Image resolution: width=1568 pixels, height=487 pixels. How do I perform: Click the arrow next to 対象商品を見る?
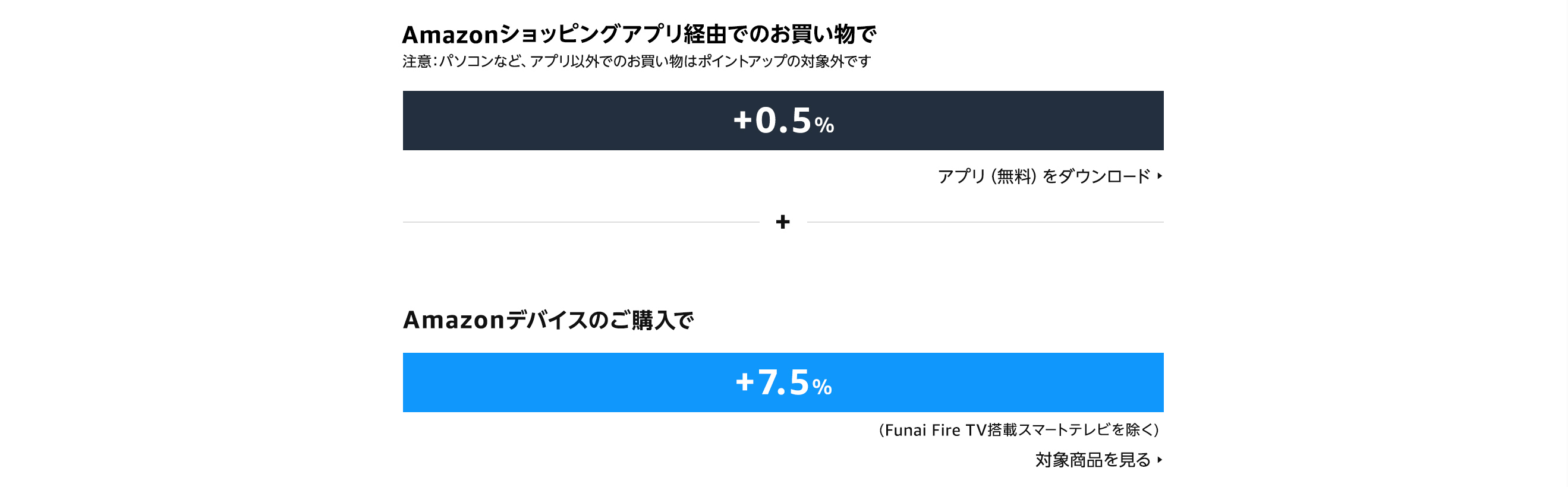click(x=1160, y=460)
